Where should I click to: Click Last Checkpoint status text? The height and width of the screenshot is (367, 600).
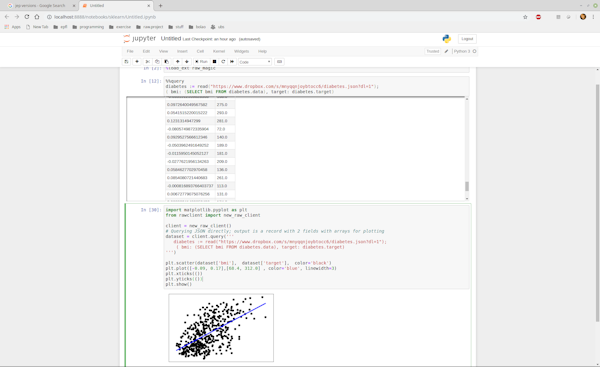pos(209,39)
